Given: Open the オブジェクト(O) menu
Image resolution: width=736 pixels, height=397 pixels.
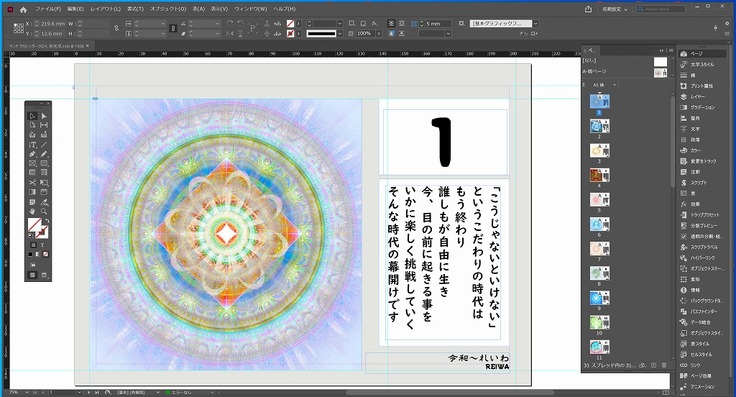Looking at the screenshot, I should [168, 9].
